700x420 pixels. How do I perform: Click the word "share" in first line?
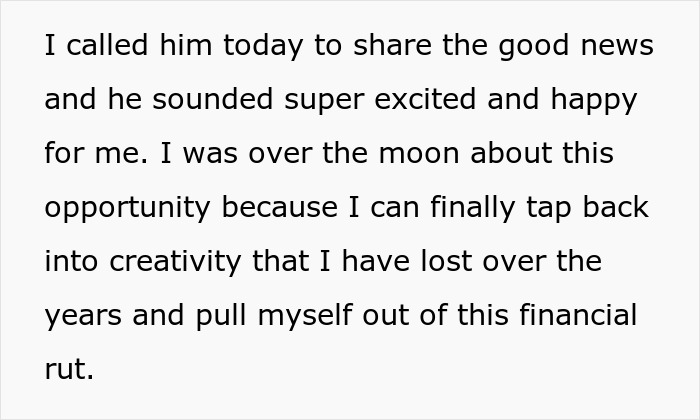[x=392, y=45]
